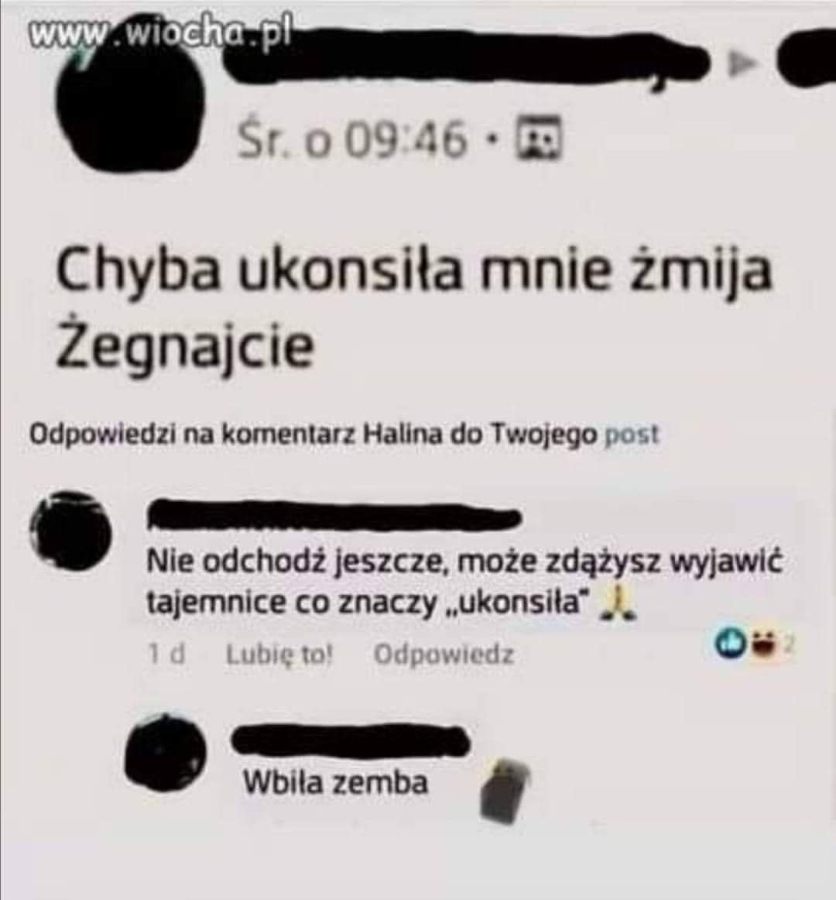Click the folded hands emoji in the comment

pyautogui.click(x=616, y=603)
